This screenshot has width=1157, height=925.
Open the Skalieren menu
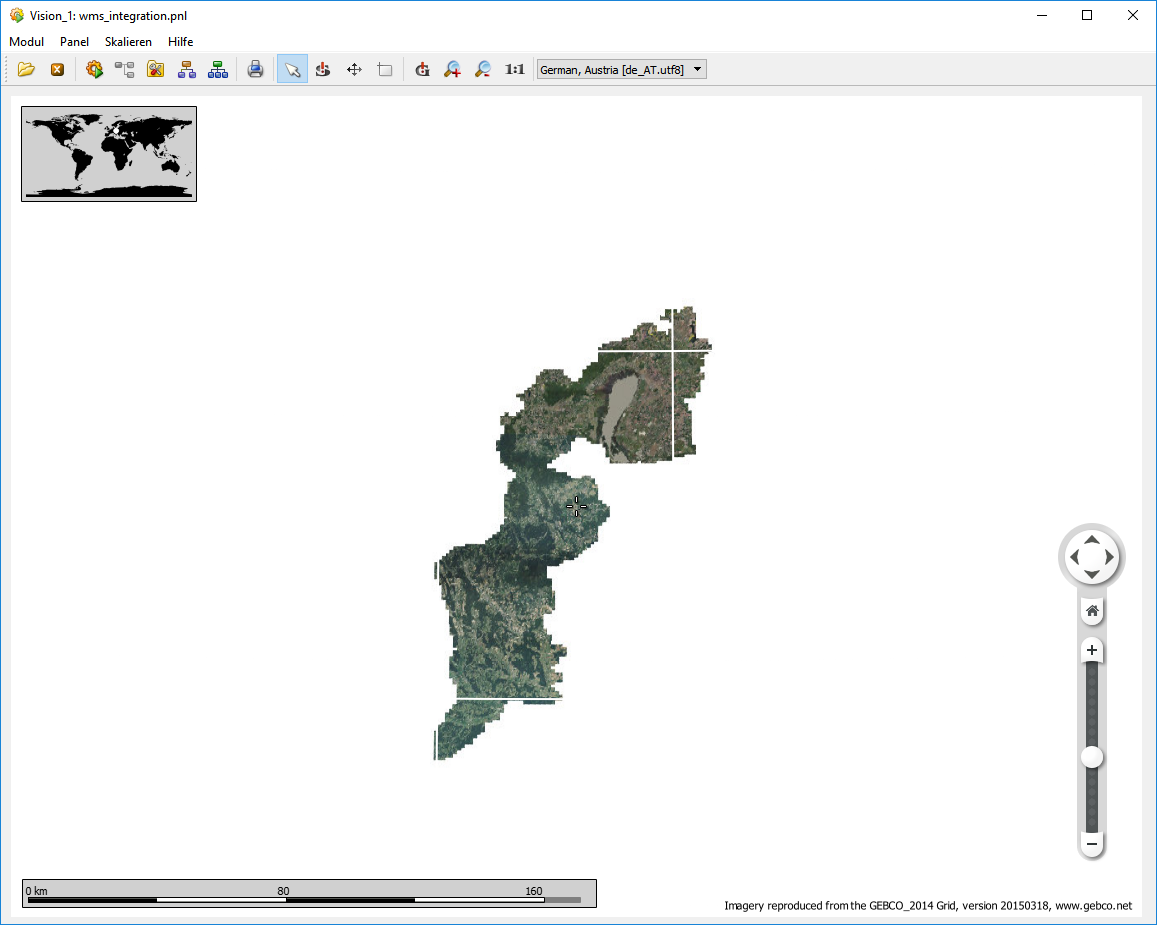click(x=128, y=42)
